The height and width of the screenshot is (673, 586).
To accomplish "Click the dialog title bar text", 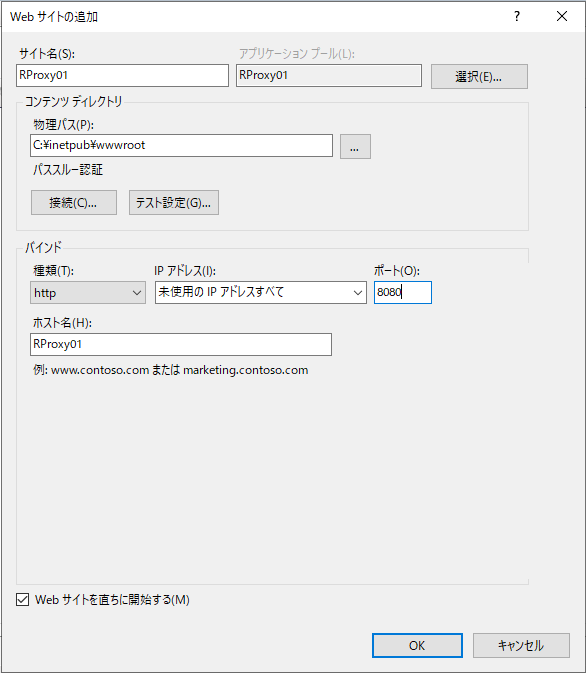I will click(x=54, y=17).
